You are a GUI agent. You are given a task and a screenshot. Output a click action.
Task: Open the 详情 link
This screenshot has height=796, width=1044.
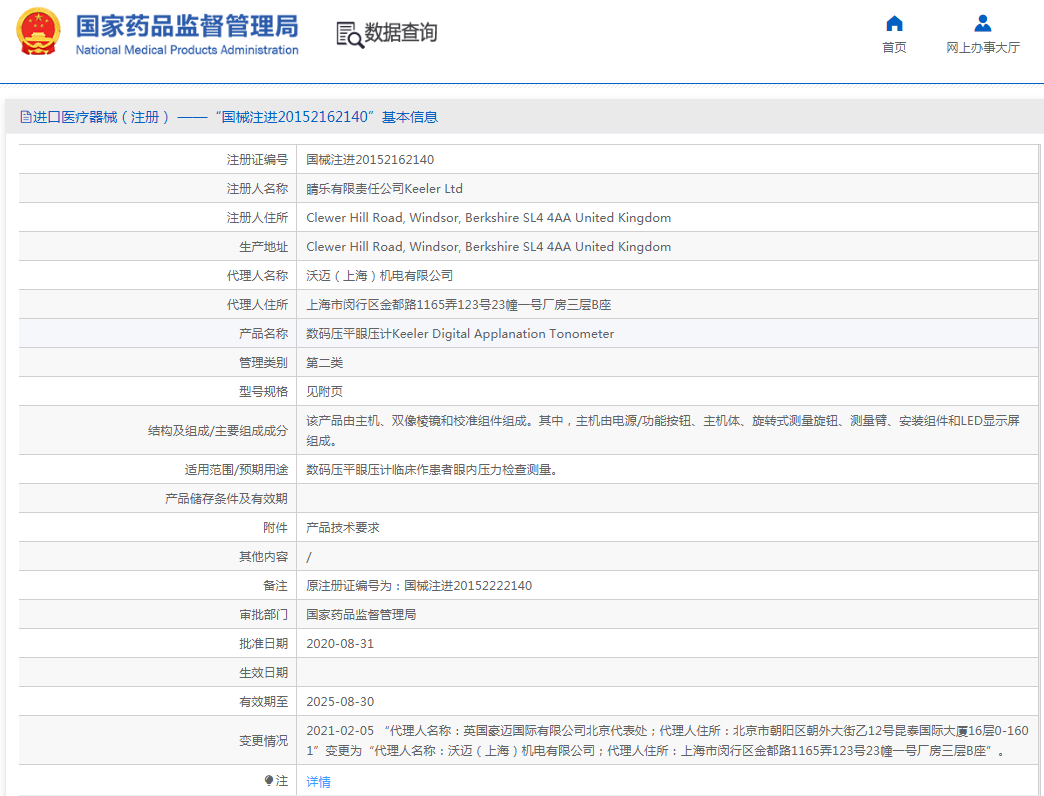318,781
